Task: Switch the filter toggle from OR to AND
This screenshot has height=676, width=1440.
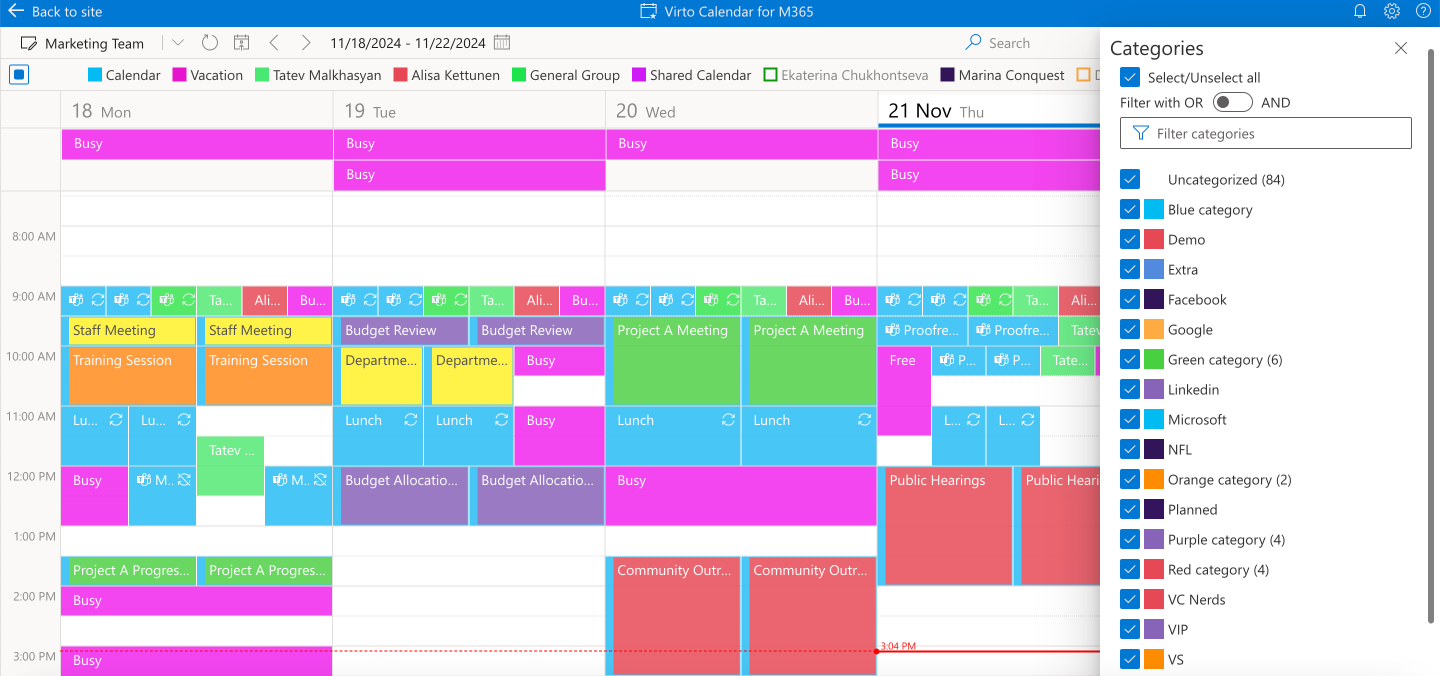Action: [1232, 101]
